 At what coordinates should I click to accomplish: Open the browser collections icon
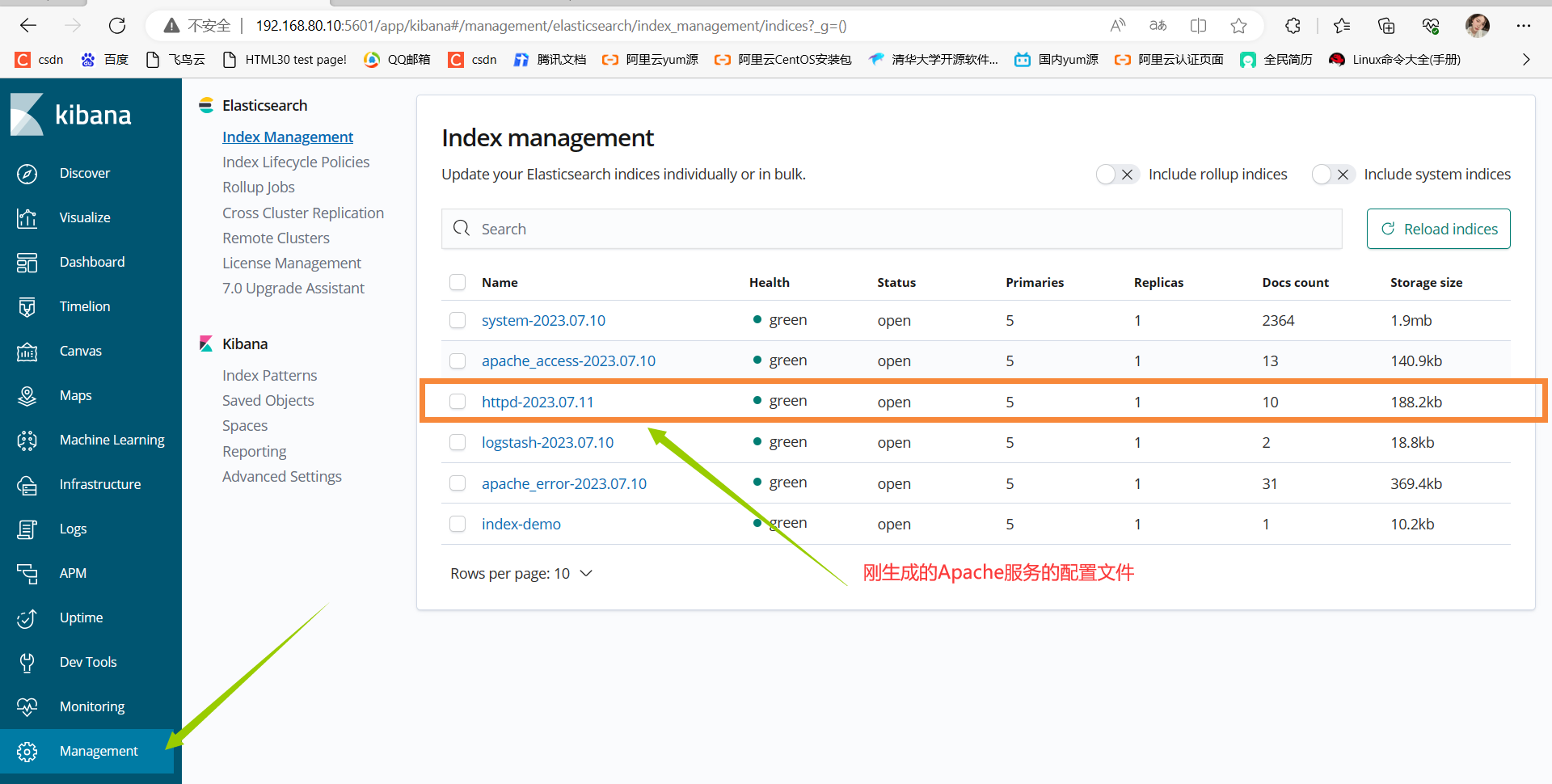(x=1386, y=26)
